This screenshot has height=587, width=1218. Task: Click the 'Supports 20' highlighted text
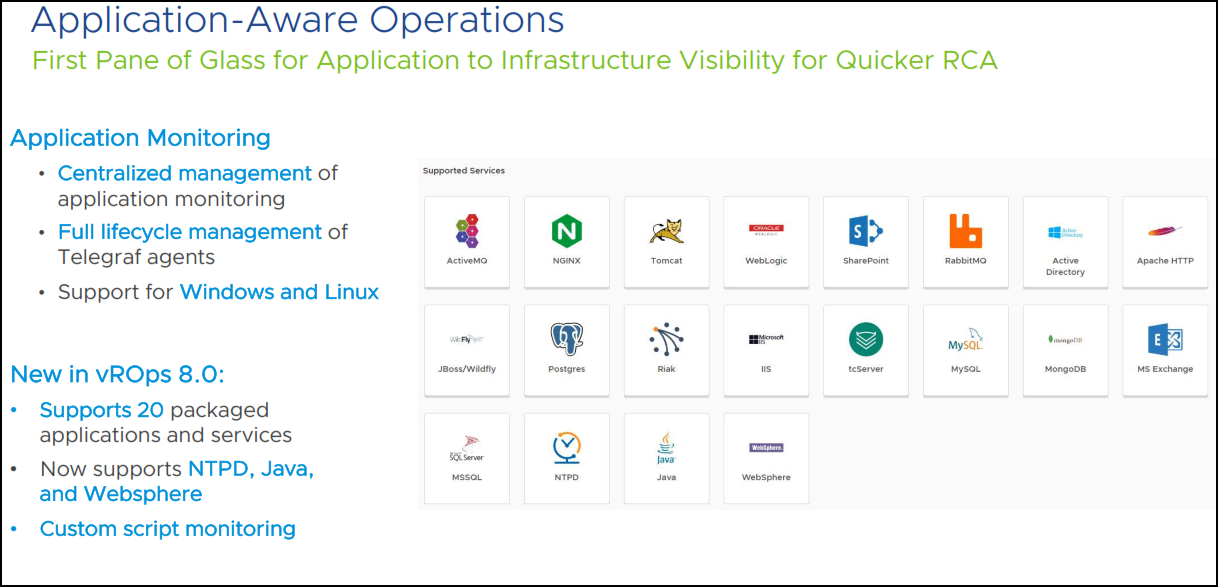(100, 410)
